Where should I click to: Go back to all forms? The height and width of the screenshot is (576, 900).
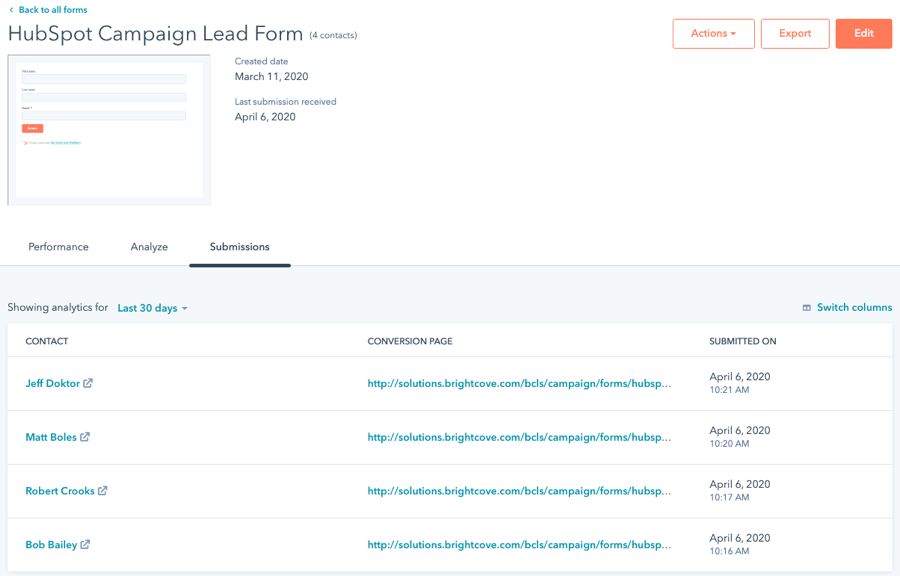(x=53, y=10)
